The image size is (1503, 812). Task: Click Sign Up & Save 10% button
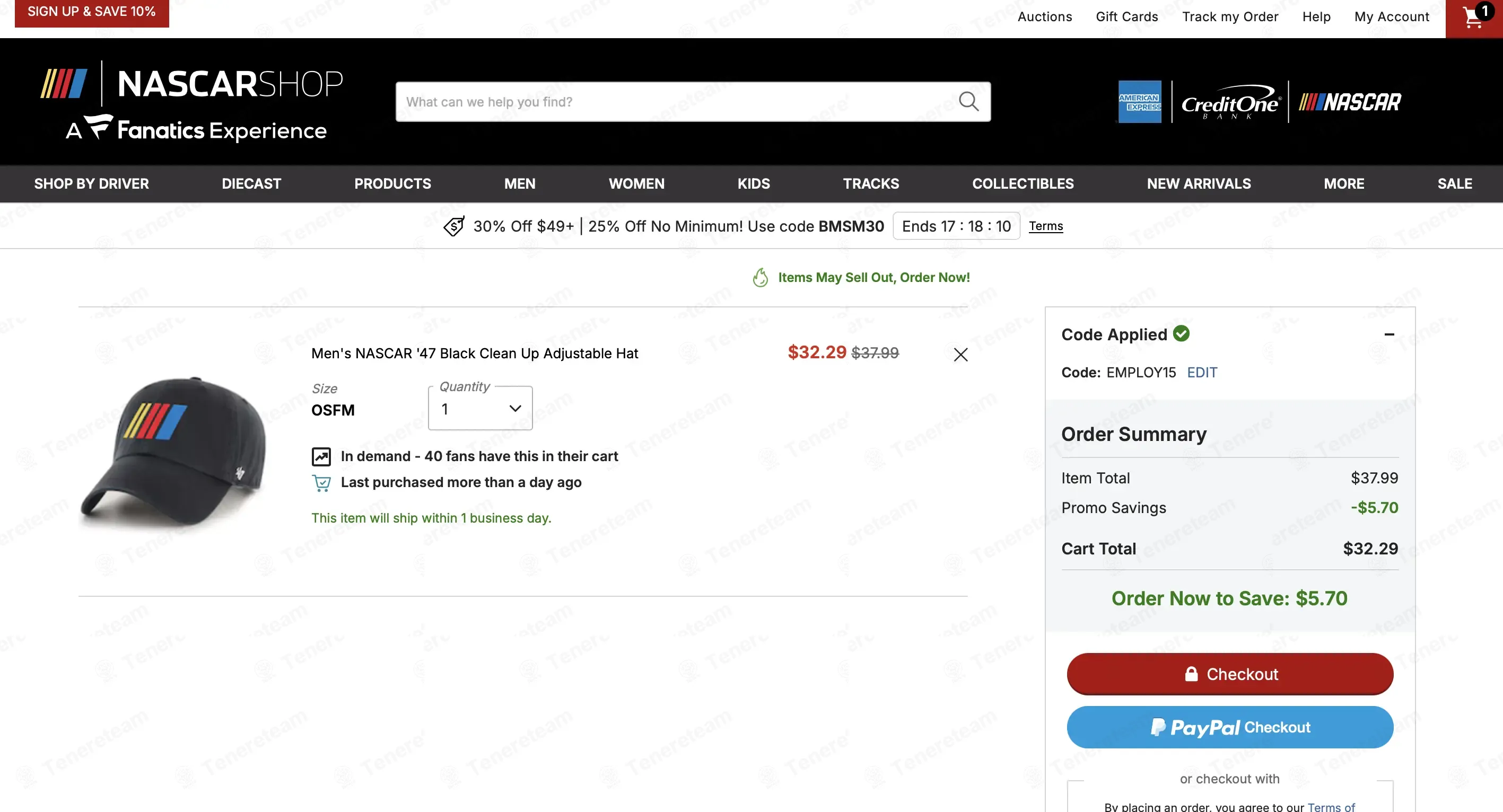tap(92, 12)
